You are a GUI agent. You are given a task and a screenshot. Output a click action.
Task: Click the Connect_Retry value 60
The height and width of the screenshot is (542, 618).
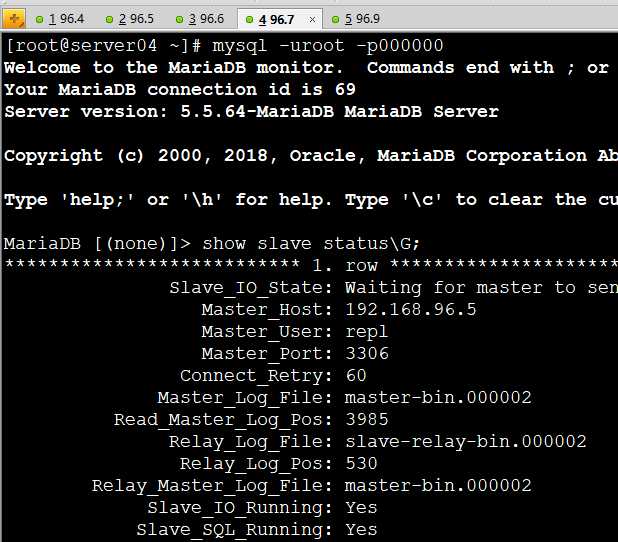pos(356,376)
